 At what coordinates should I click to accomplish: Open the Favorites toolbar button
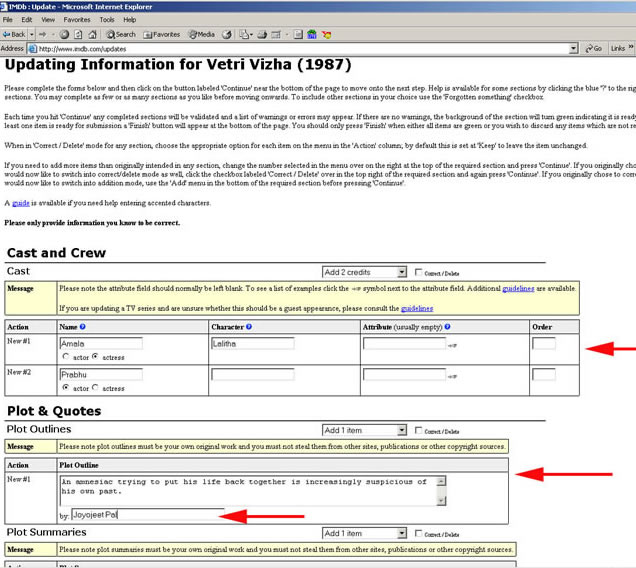tap(161, 34)
